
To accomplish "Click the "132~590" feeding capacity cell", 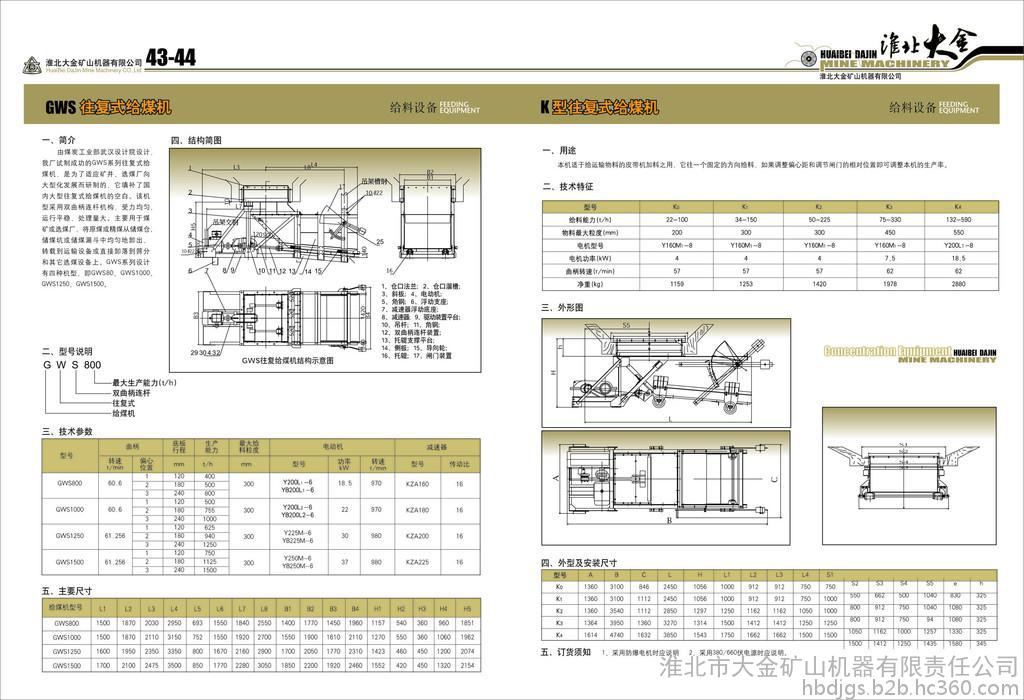I will (x=958, y=220).
